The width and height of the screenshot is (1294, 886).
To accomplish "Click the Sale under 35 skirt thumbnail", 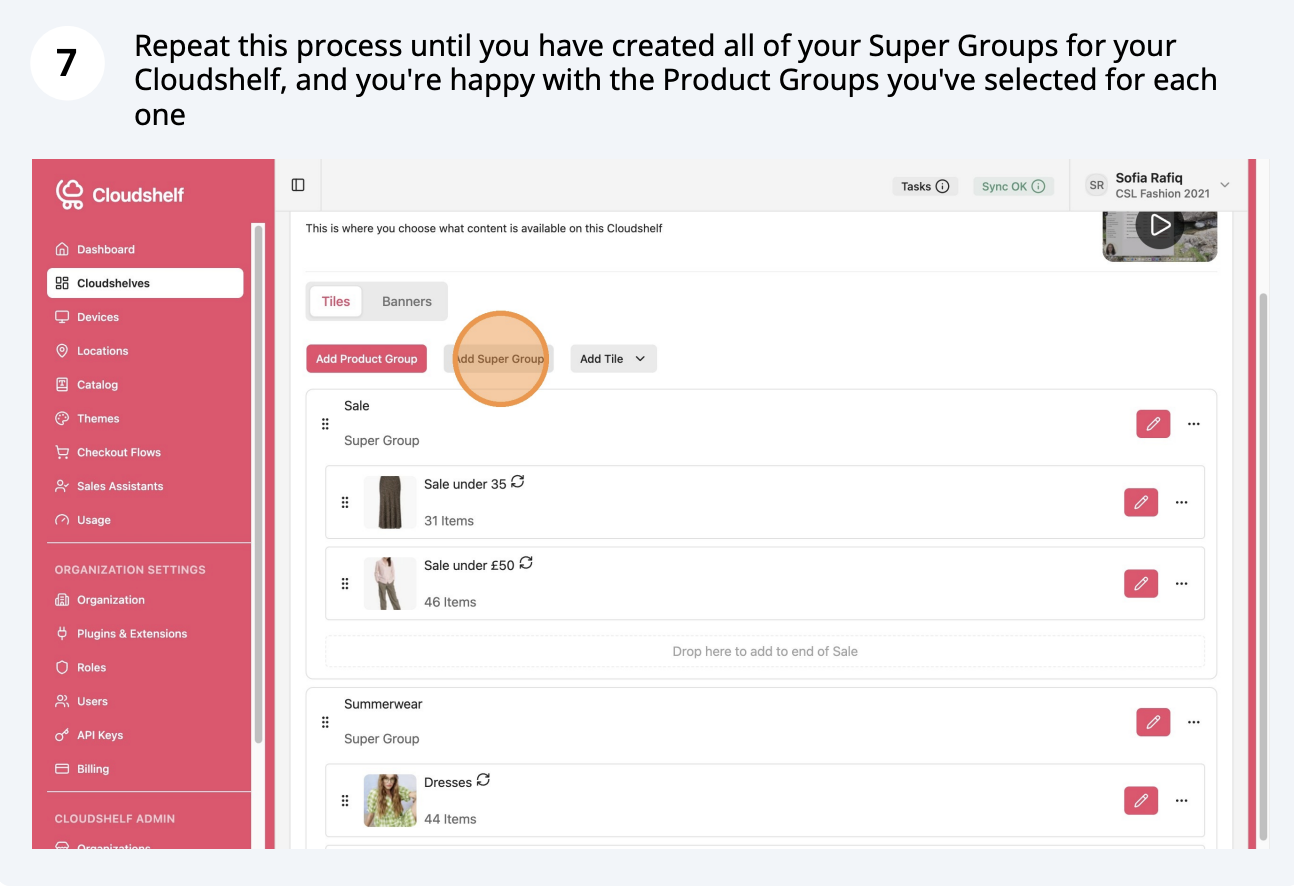I will click(390, 502).
